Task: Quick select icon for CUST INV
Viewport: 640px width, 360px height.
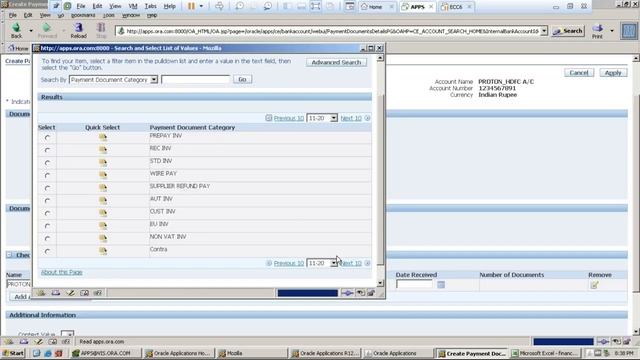Action: [103, 213]
